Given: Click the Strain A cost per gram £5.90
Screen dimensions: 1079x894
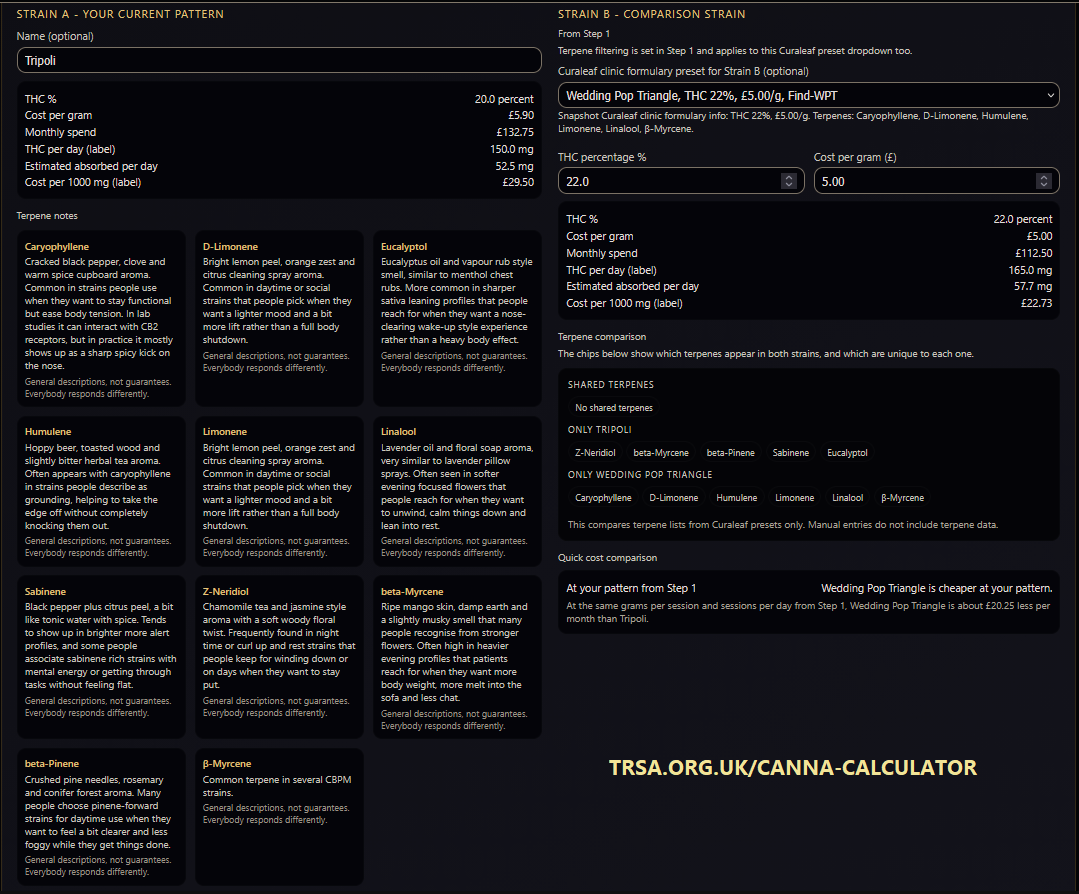Looking at the screenshot, I should [x=521, y=116].
